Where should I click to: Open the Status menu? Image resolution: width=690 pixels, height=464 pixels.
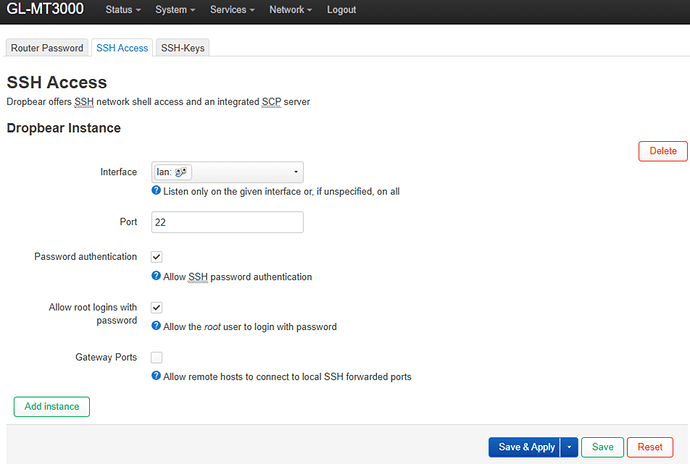(x=122, y=10)
